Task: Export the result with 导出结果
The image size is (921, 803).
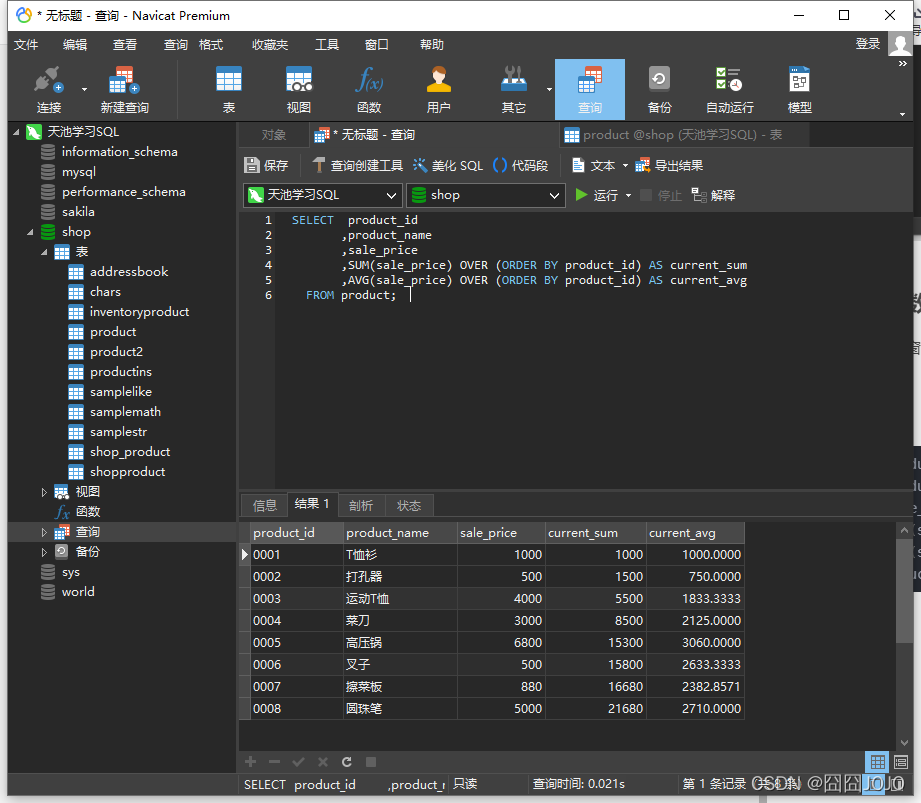Action: 669,166
